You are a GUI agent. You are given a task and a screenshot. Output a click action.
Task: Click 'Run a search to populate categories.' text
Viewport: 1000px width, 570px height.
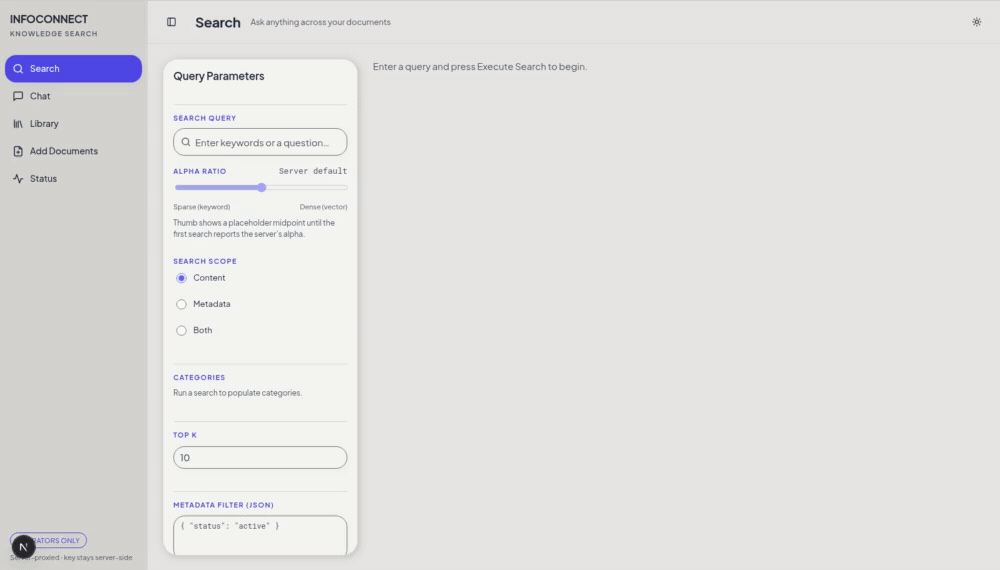(237, 393)
